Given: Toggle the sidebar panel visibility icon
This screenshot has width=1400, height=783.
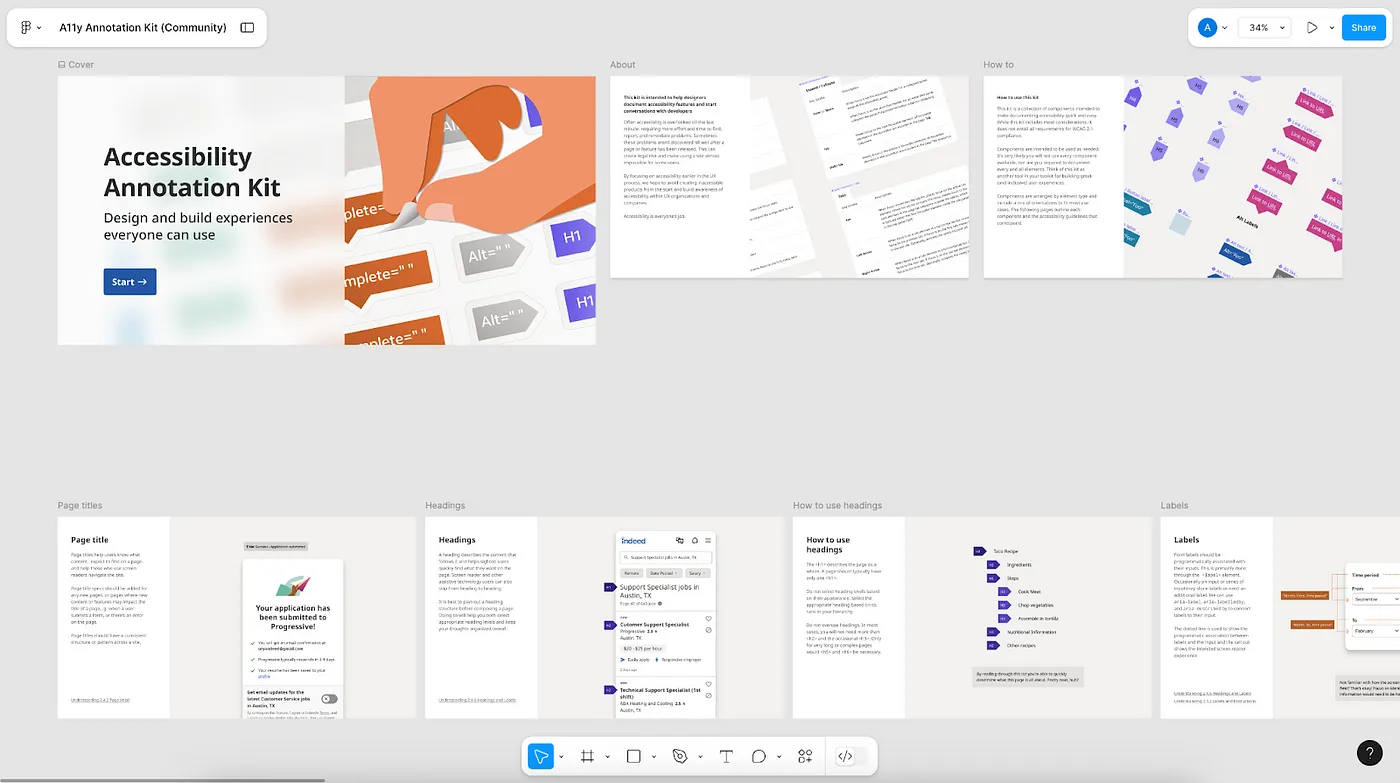Looking at the screenshot, I should pyautogui.click(x=247, y=28).
